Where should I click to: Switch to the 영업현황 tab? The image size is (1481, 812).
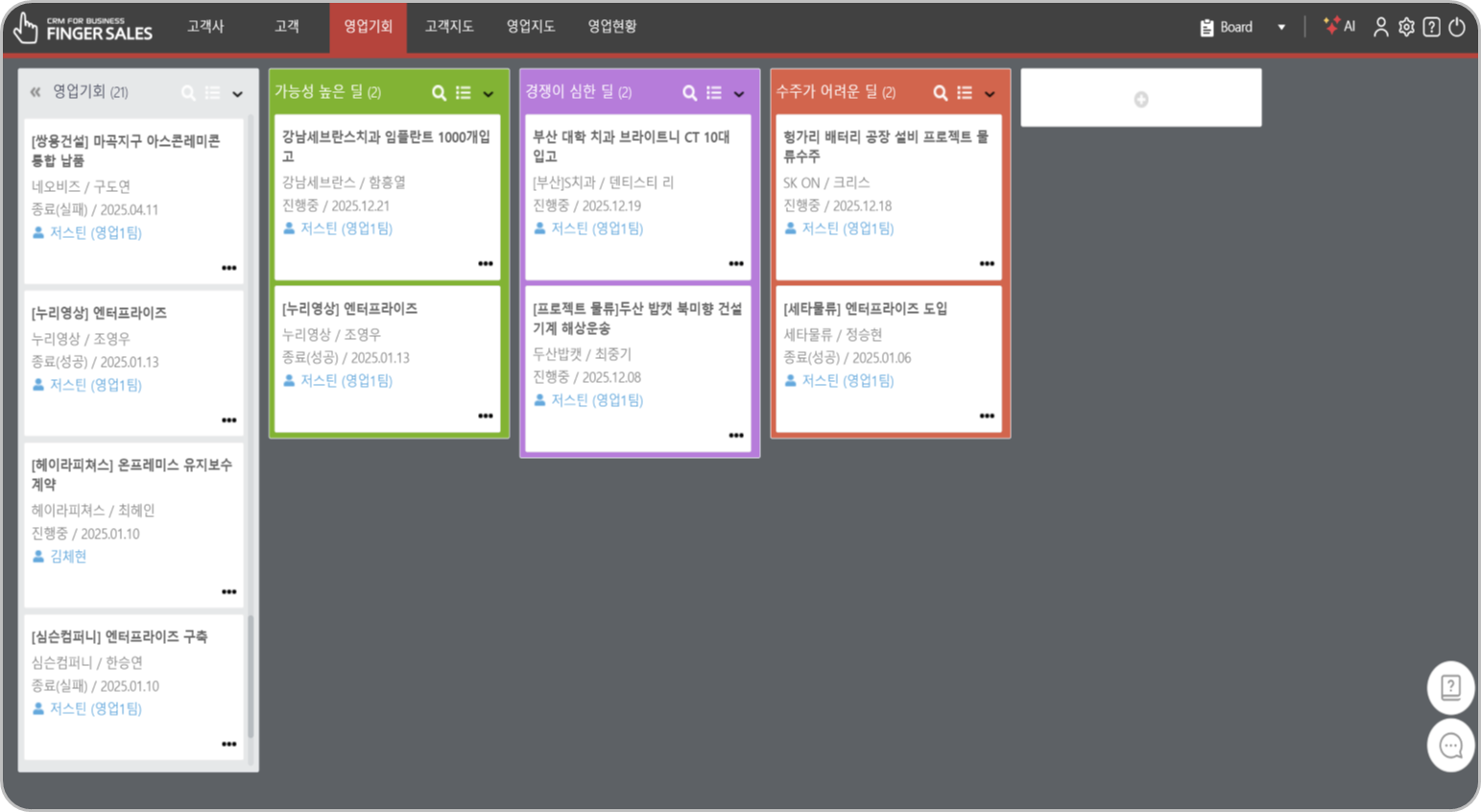click(x=611, y=27)
